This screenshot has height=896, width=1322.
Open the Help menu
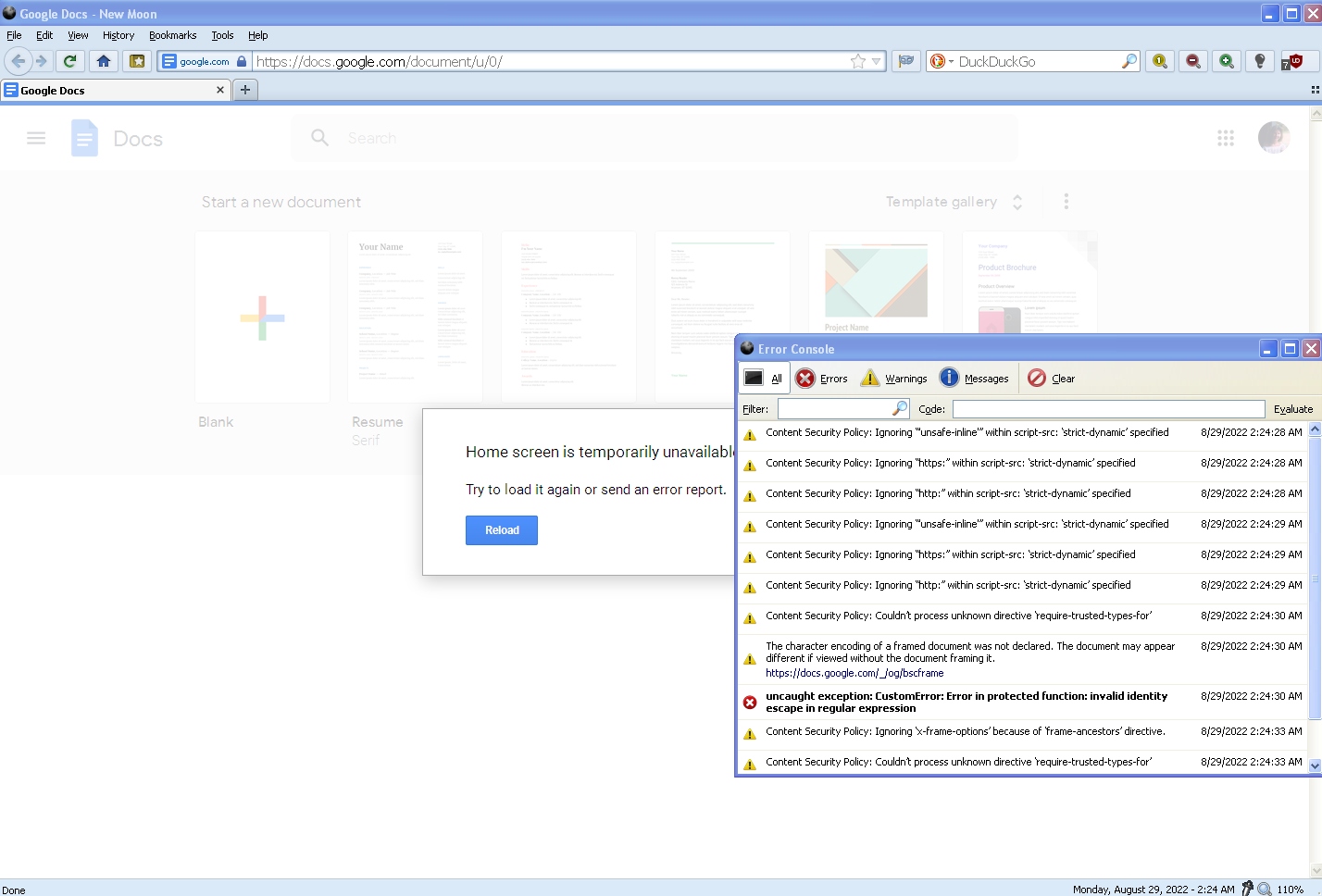(x=257, y=35)
